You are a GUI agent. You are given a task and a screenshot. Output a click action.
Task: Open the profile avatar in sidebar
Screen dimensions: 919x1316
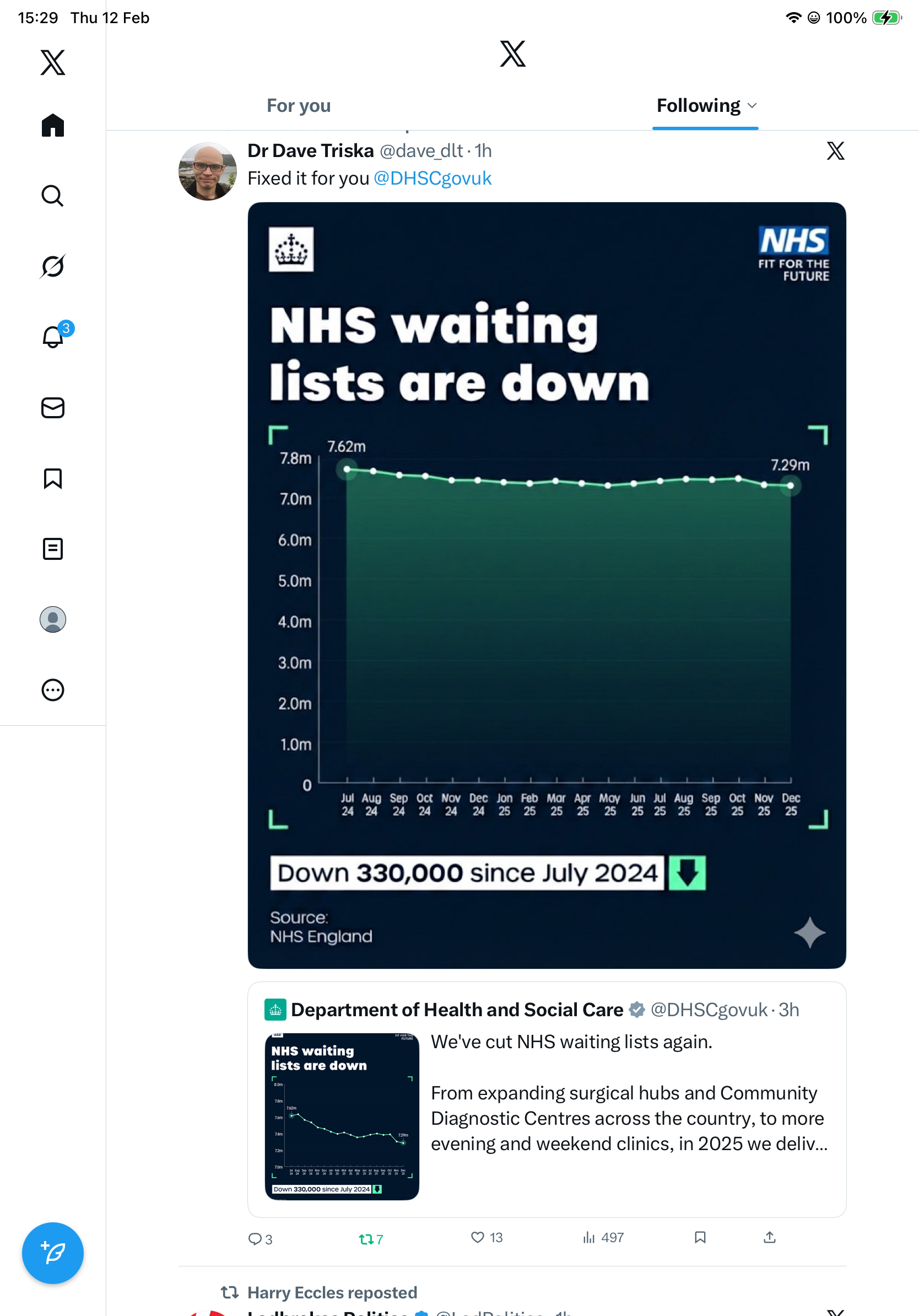[x=53, y=619]
